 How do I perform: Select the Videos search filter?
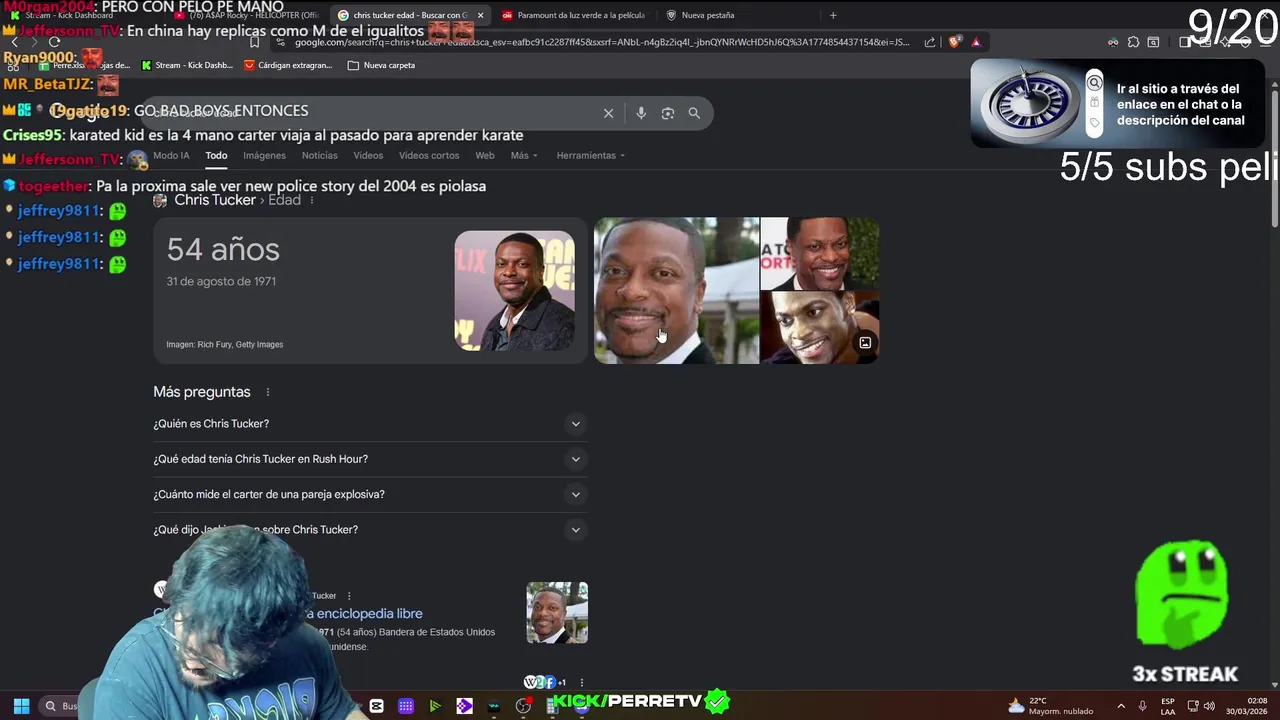[368, 155]
